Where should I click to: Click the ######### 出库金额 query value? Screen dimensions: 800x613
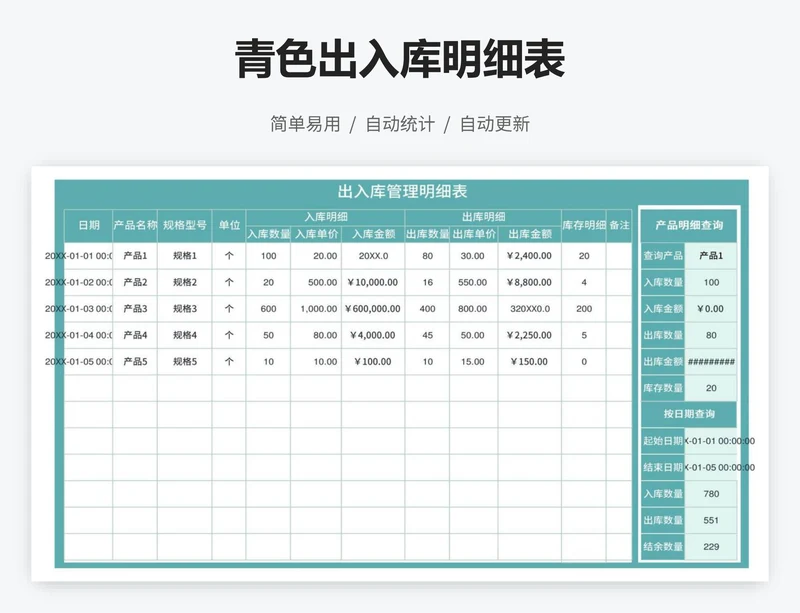tap(711, 362)
